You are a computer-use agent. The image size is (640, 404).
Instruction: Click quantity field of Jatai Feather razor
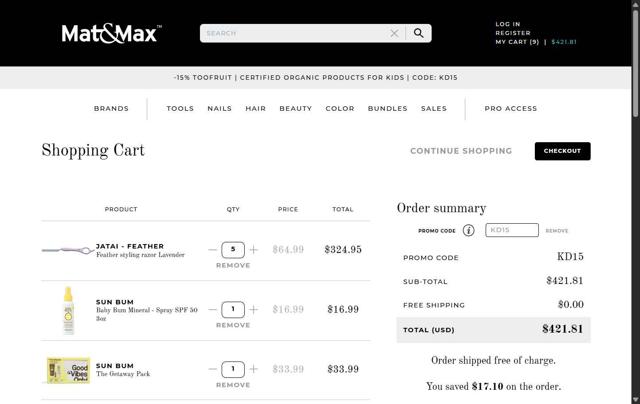click(x=233, y=250)
